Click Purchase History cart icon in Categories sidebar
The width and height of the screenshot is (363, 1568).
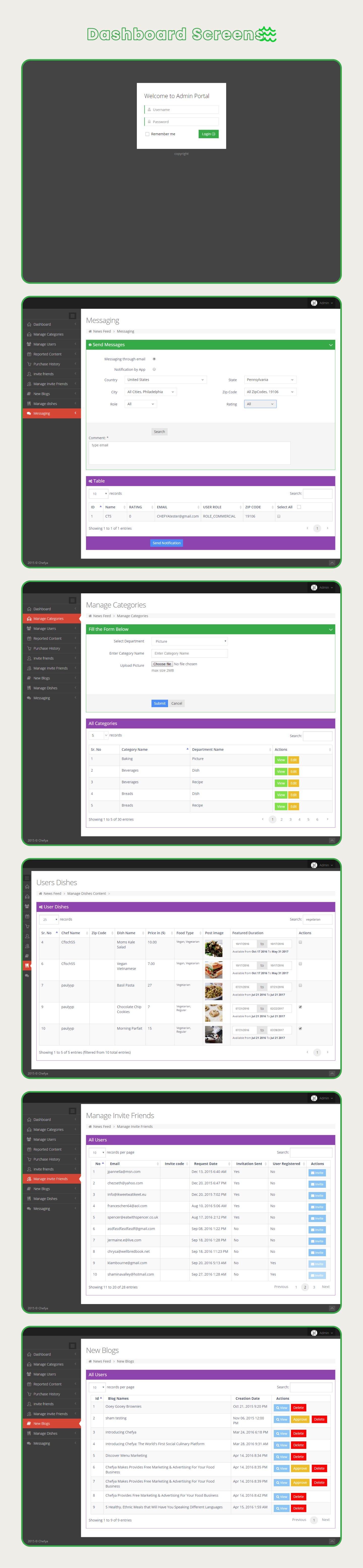click(x=29, y=648)
